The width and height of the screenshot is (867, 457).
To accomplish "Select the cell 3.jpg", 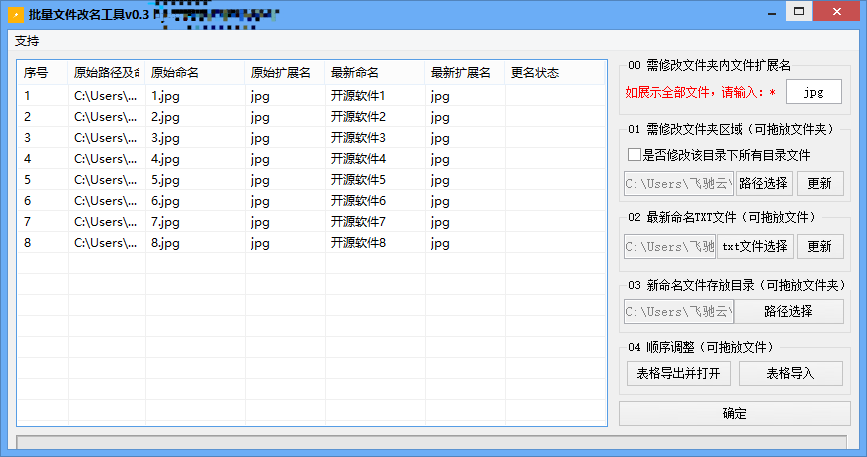I will pyautogui.click(x=195, y=138).
